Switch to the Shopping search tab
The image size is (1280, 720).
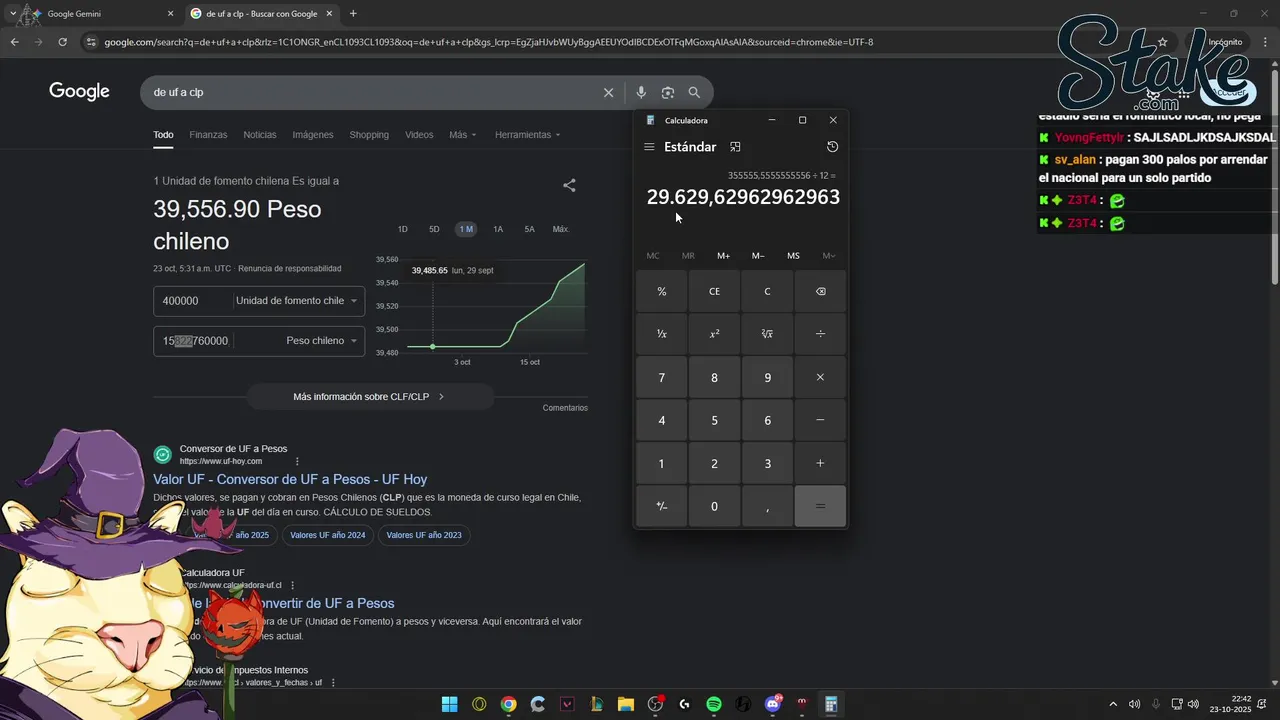[x=369, y=135]
